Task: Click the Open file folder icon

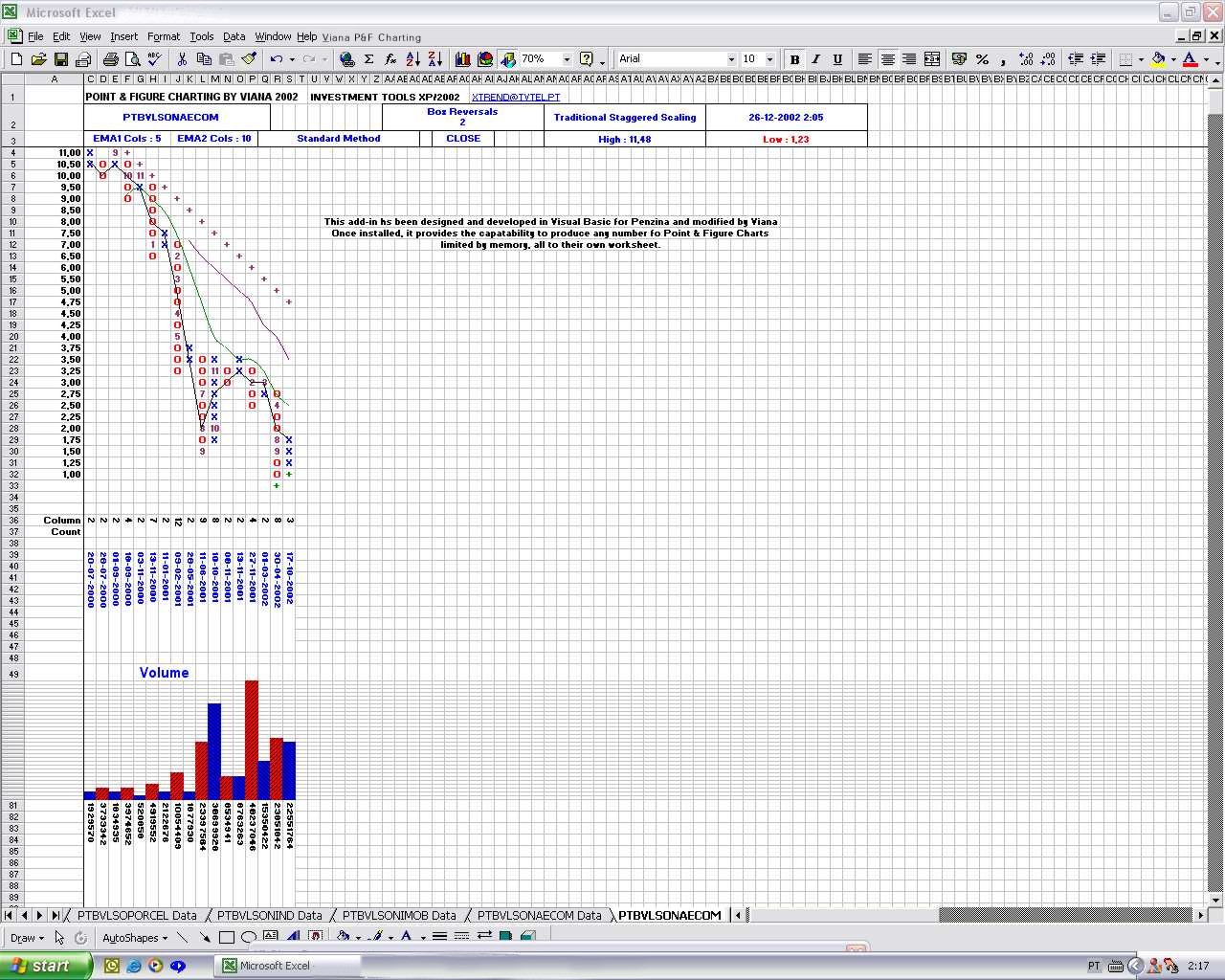Action: click(x=38, y=59)
